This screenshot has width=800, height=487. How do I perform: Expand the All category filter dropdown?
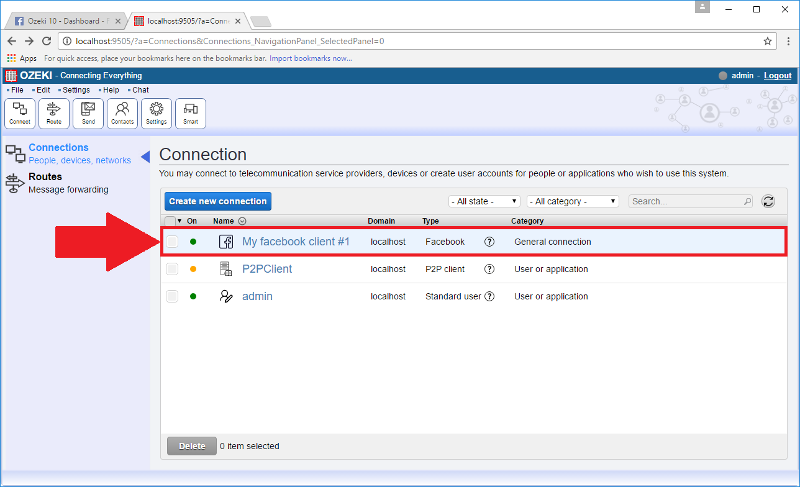coord(572,201)
